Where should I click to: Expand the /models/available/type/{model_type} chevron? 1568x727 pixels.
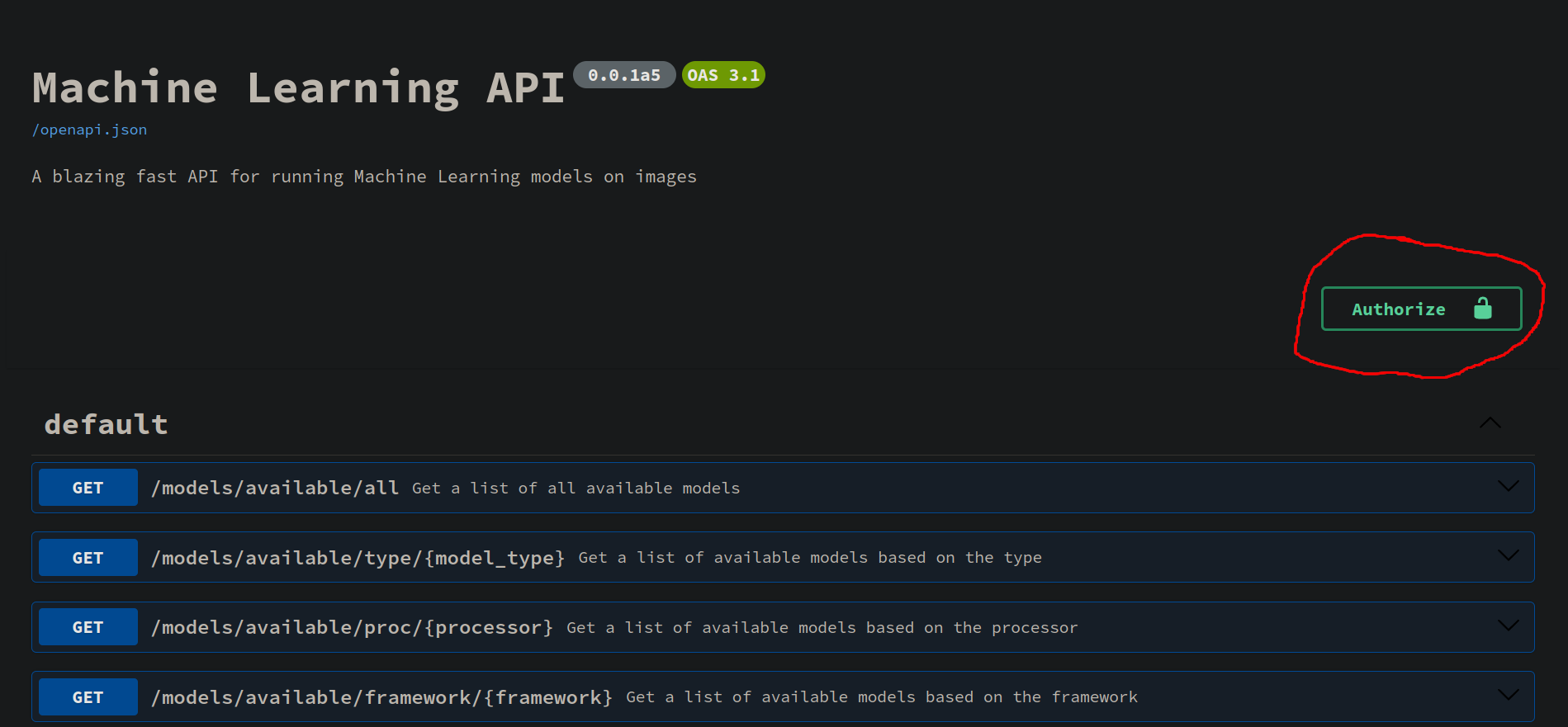point(1509,555)
